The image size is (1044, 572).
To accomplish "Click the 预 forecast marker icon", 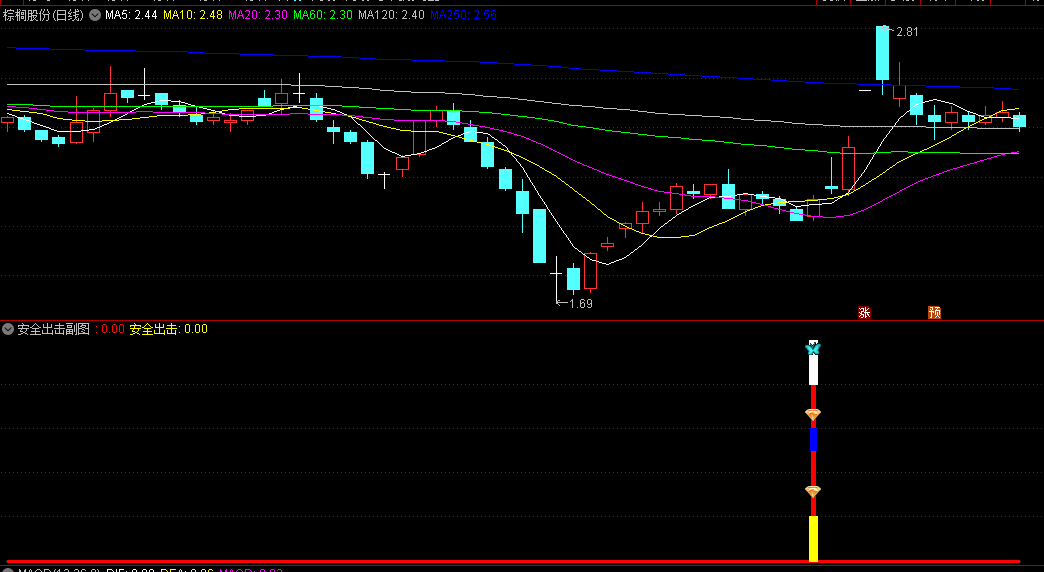I will pos(934,312).
